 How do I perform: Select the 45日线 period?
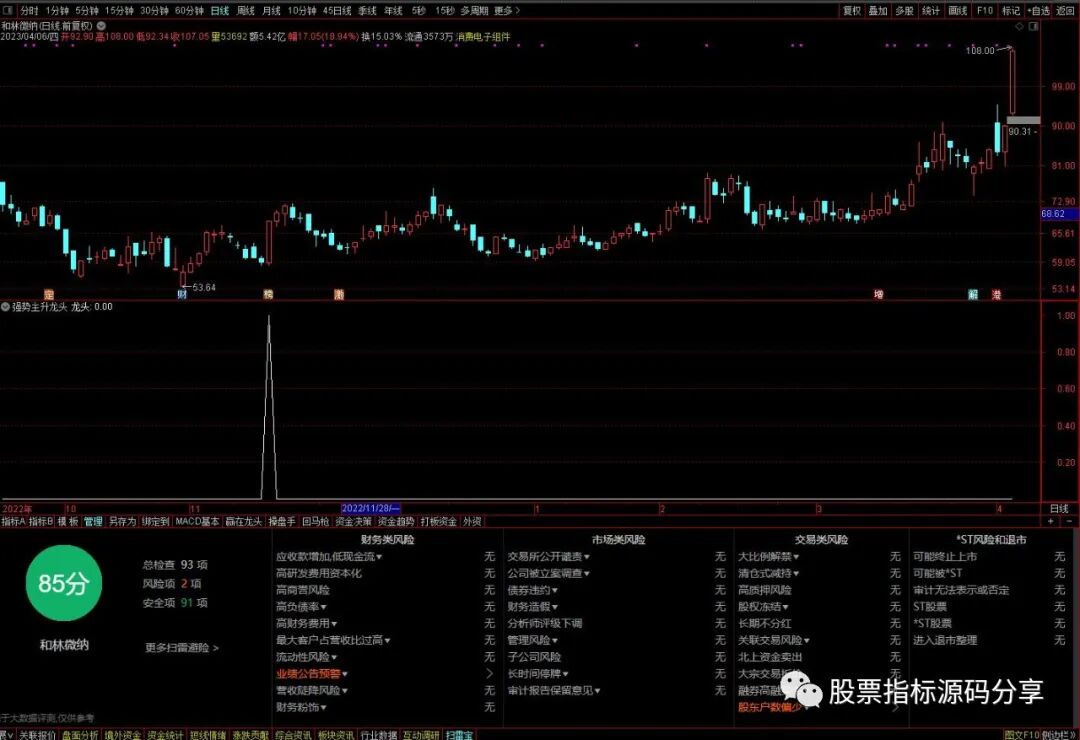click(x=338, y=10)
